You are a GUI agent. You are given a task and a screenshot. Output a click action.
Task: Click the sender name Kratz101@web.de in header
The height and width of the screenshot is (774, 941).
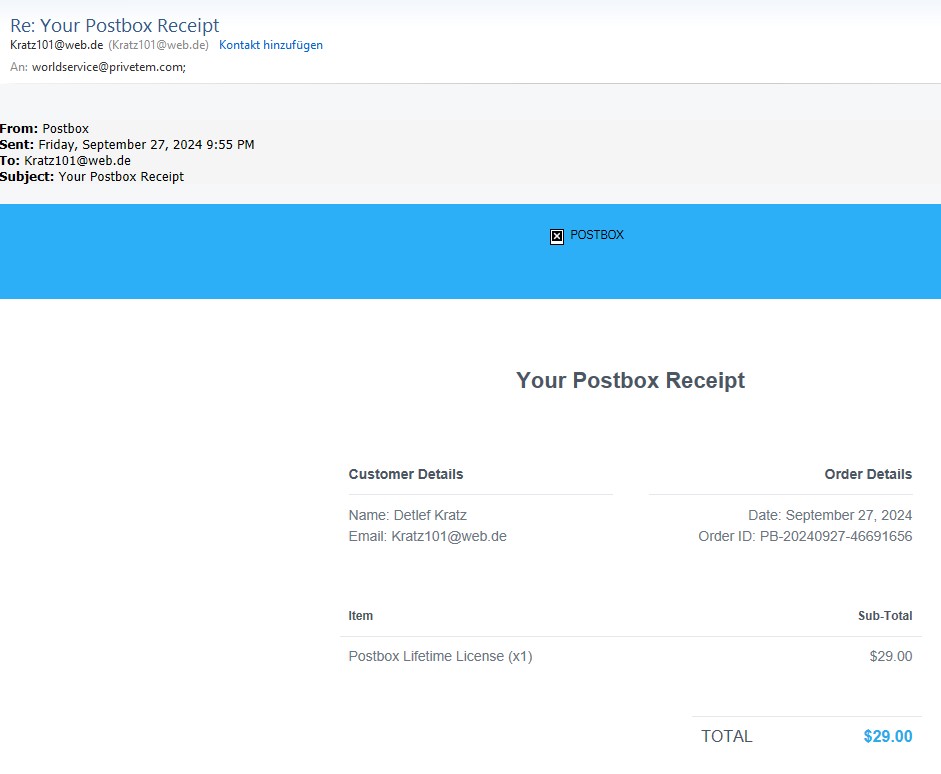click(x=56, y=45)
